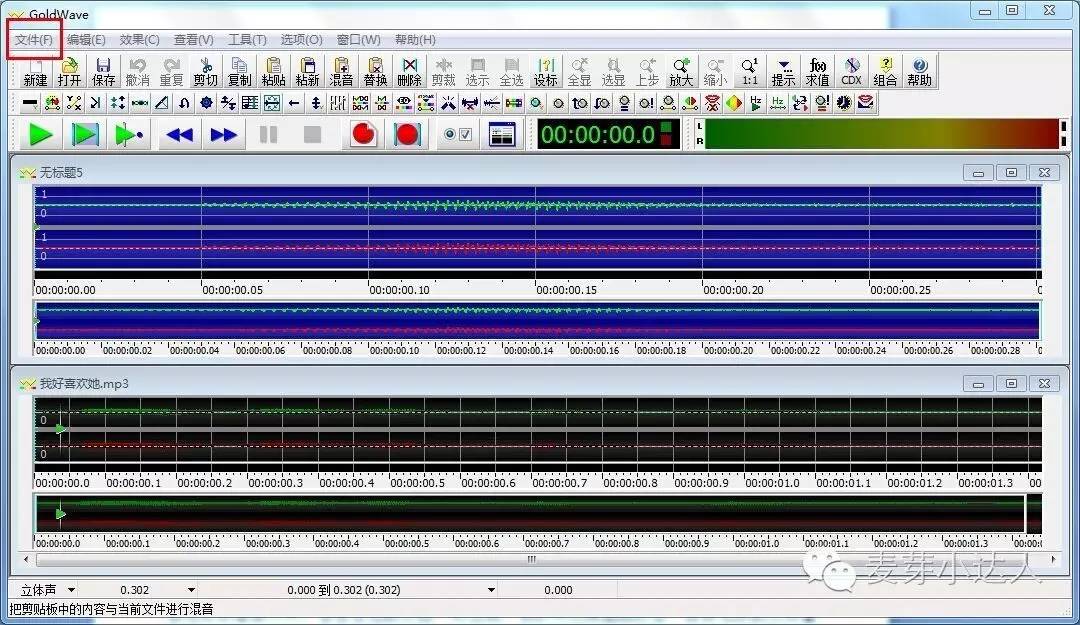Click the blue Fast Forward button

click(x=223, y=134)
